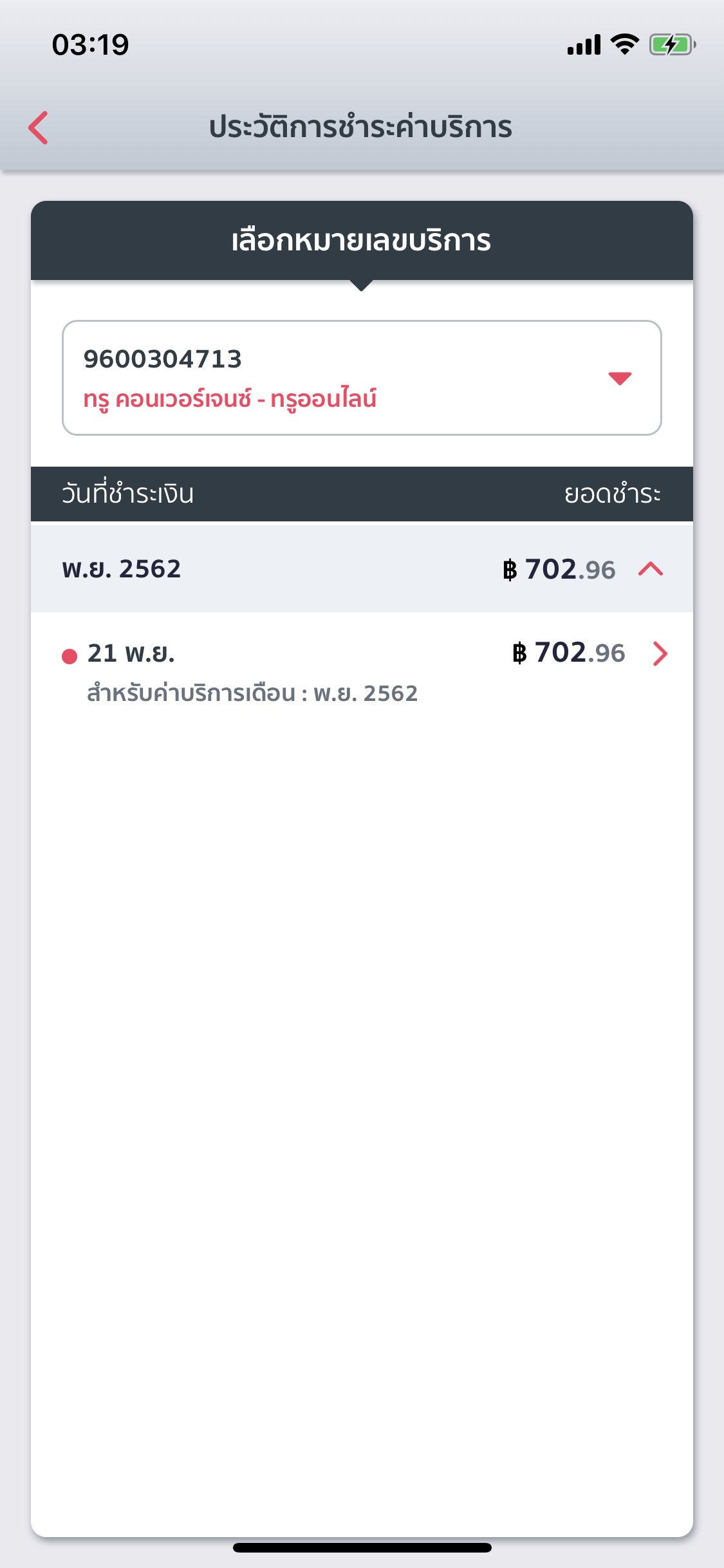
Task: Tap the cellular signal bars icon
Action: [584, 45]
